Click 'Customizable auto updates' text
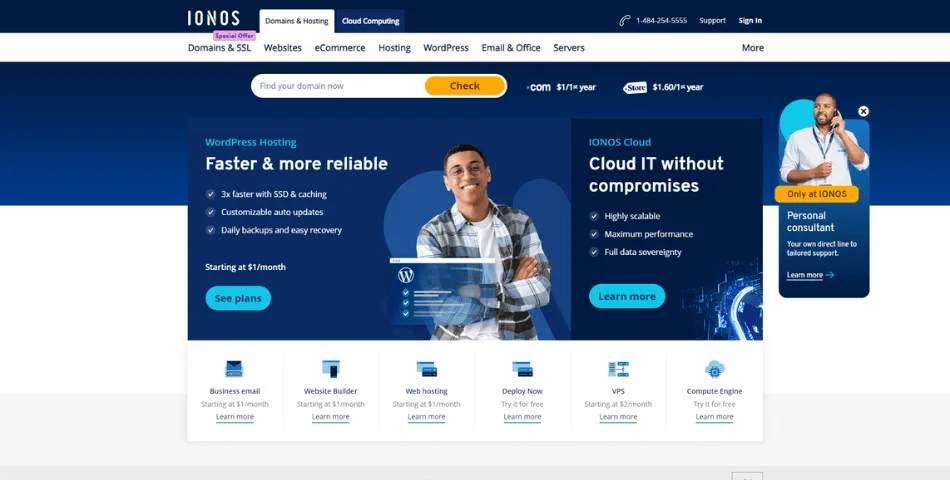 pos(272,212)
